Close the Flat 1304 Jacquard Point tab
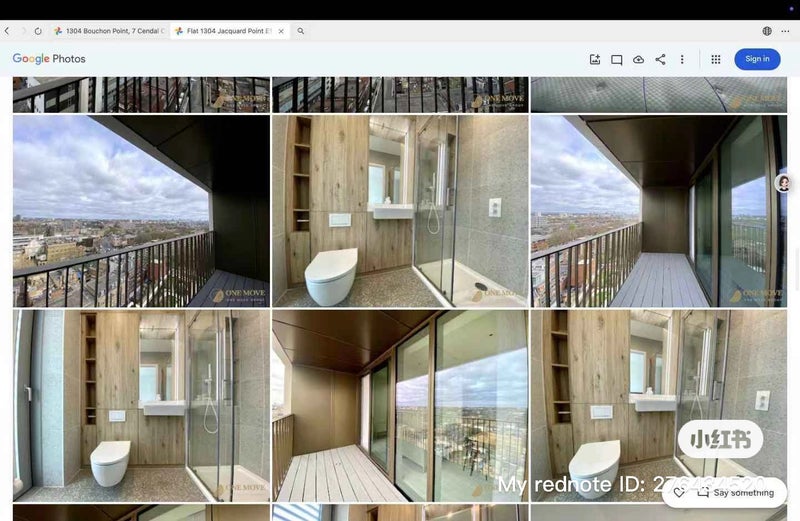The height and width of the screenshot is (521, 800). pos(281,31)
